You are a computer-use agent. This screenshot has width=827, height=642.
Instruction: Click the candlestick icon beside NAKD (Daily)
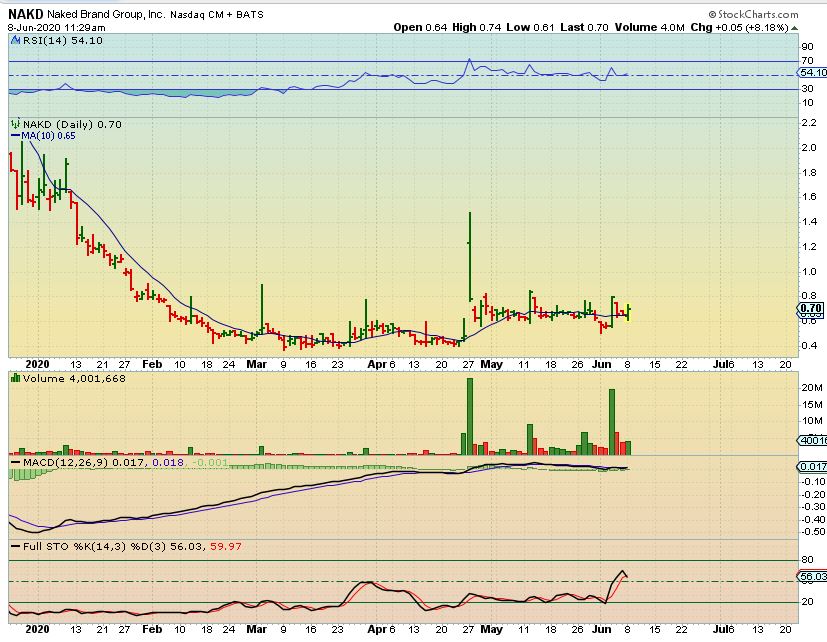14,124
